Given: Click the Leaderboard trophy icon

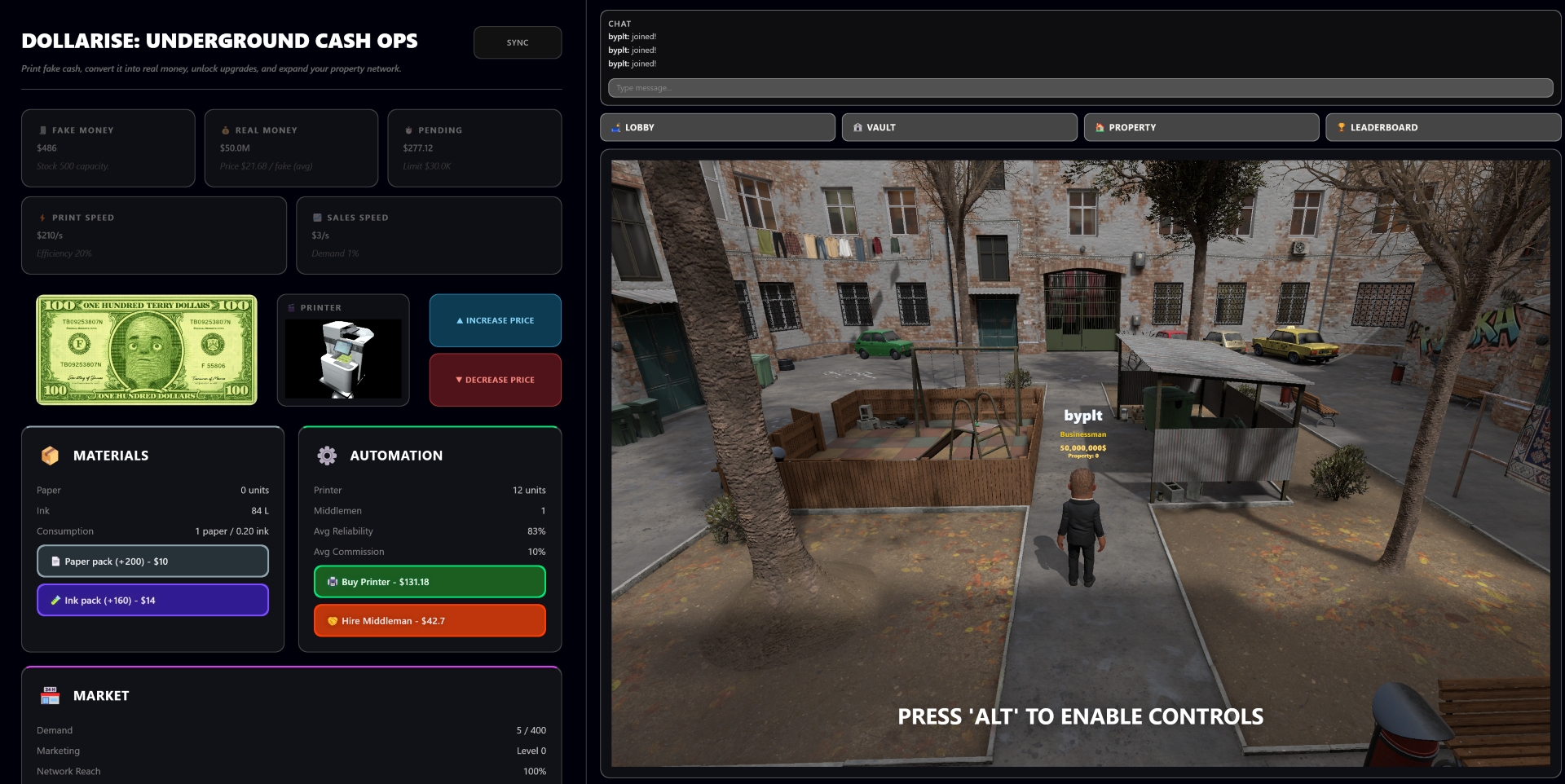Looking at the screenshot, I should tap(1341, 127).
